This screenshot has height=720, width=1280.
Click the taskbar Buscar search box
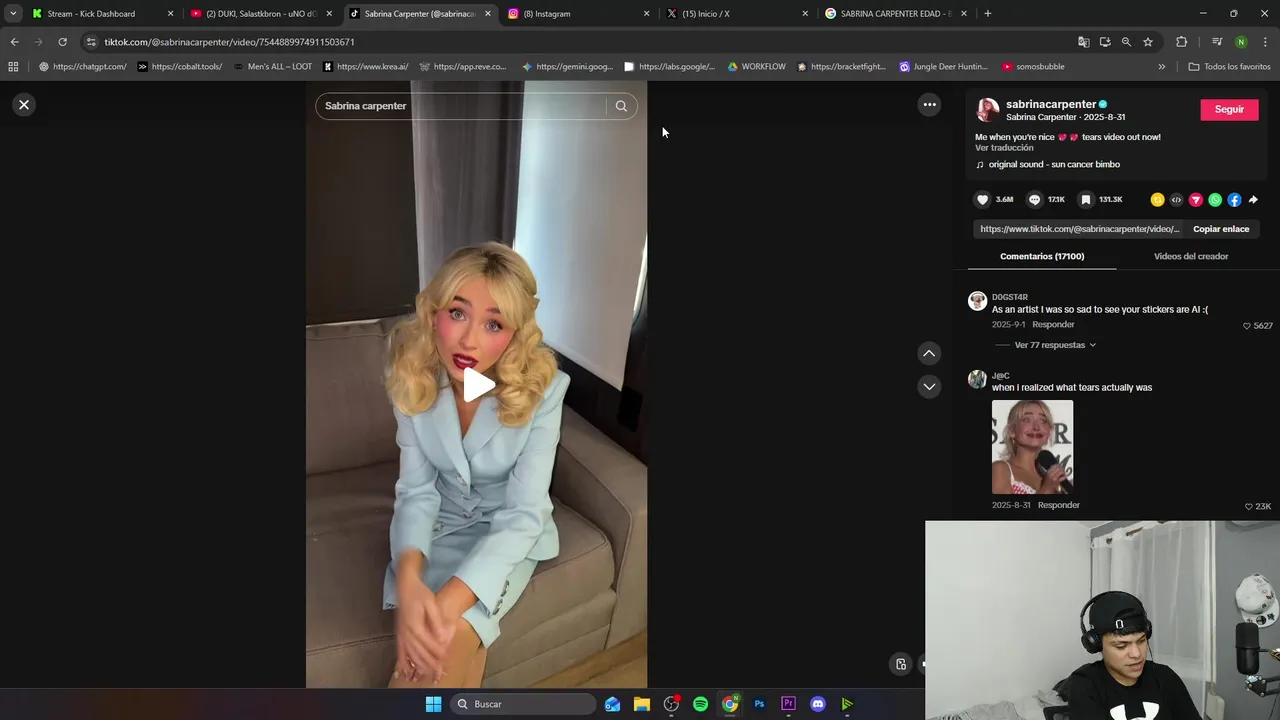523,704
